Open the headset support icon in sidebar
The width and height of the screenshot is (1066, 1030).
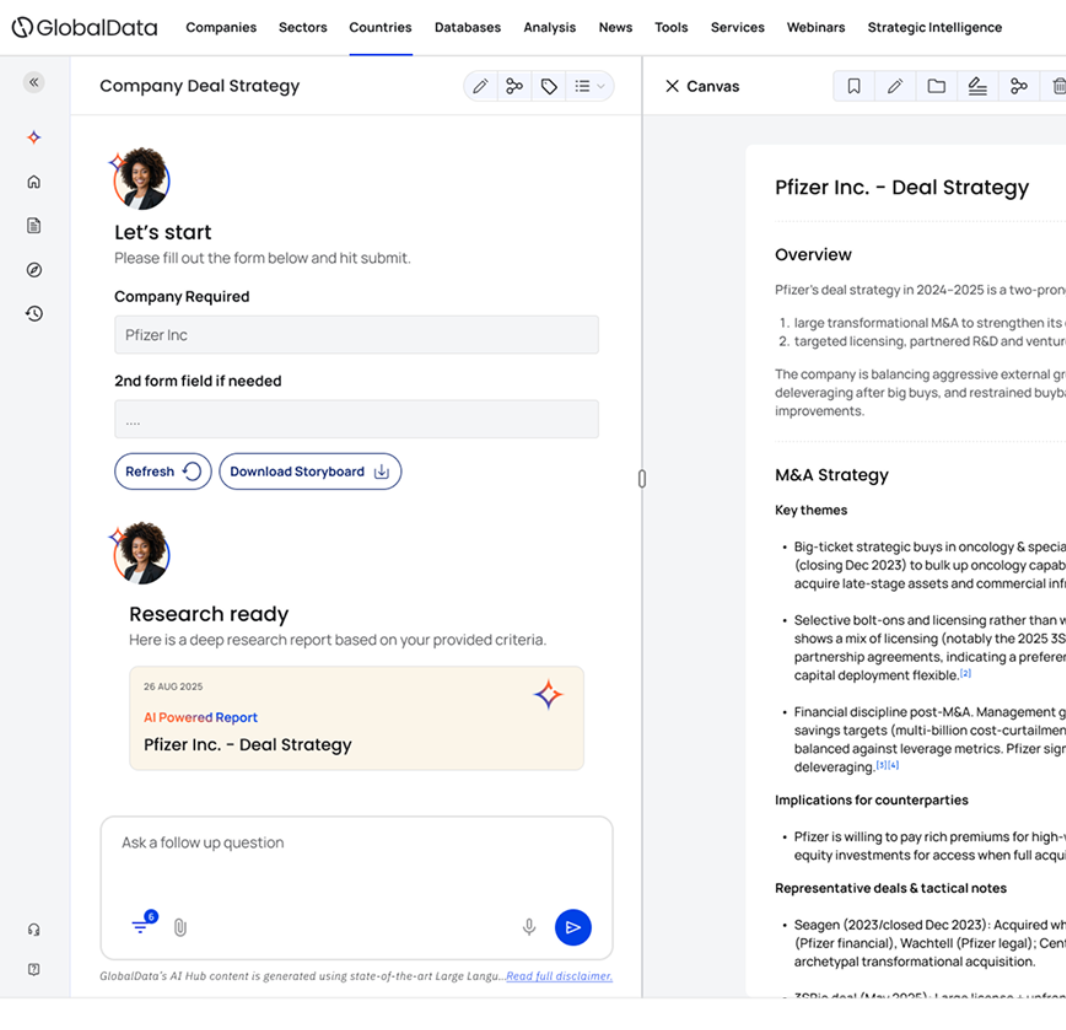(34, 929)
